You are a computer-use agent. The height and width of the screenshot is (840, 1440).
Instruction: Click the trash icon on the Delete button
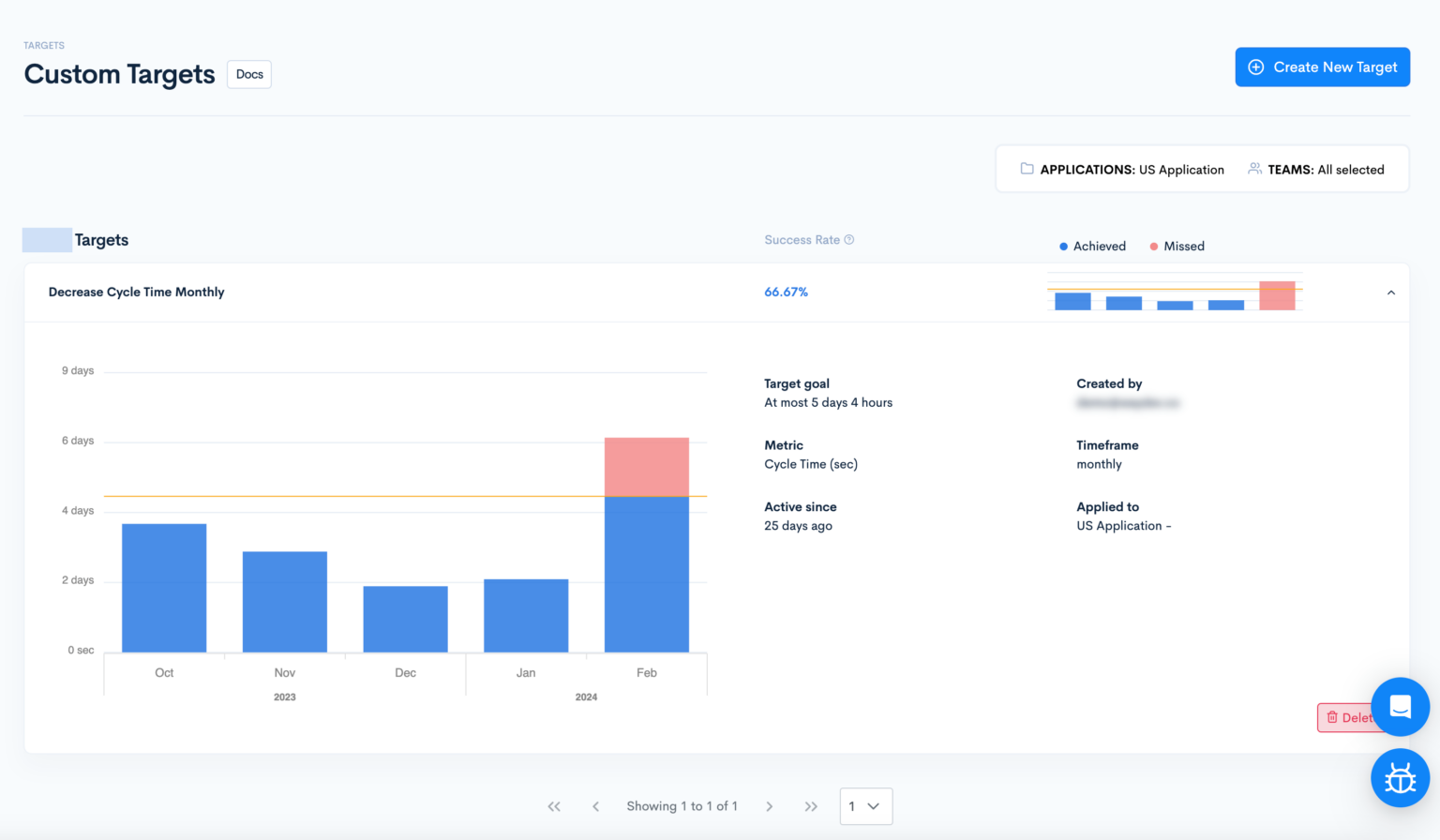tap(1332, 717)
